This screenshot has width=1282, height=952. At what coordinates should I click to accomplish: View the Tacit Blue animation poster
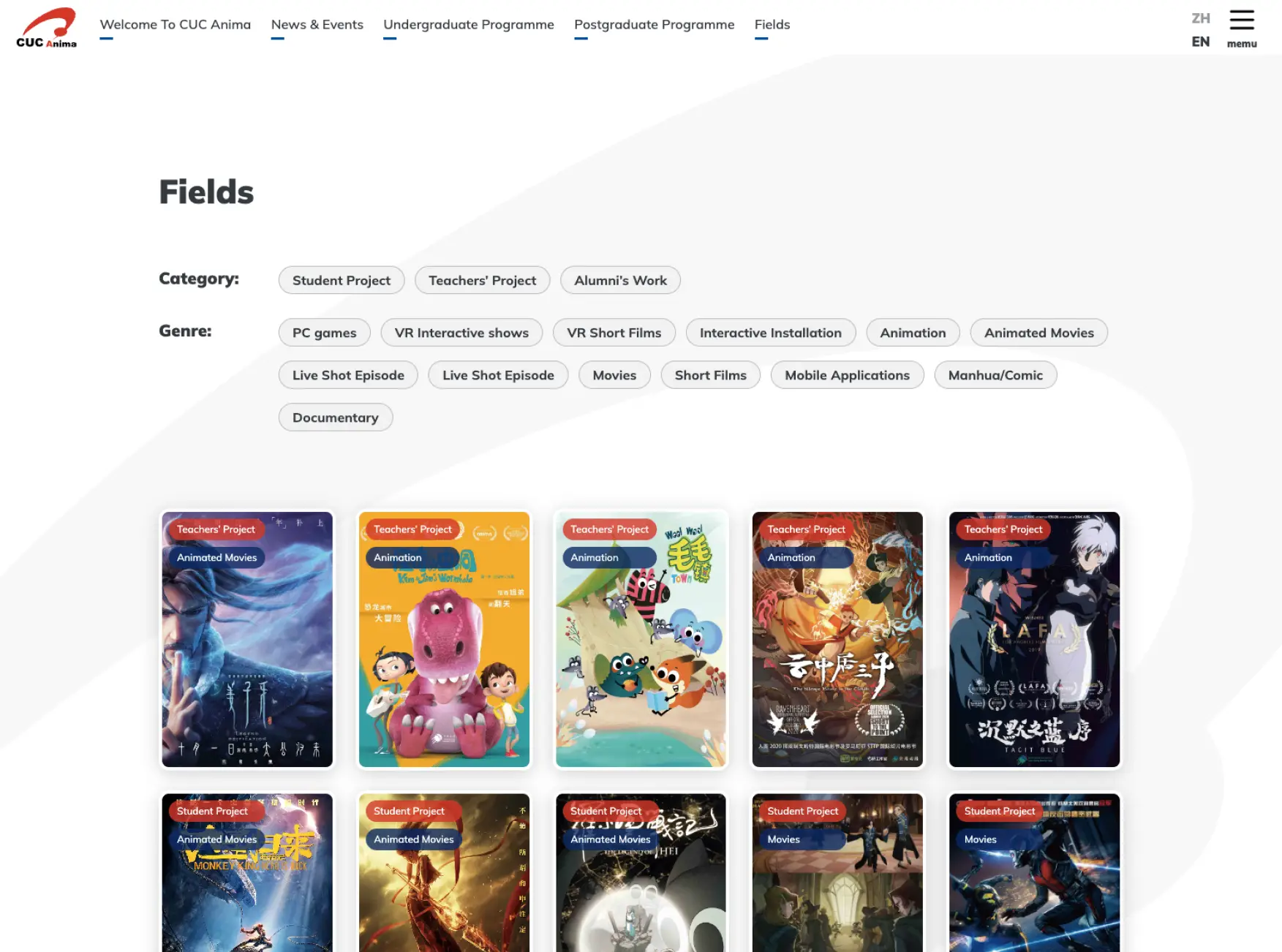coord(1034,639)
